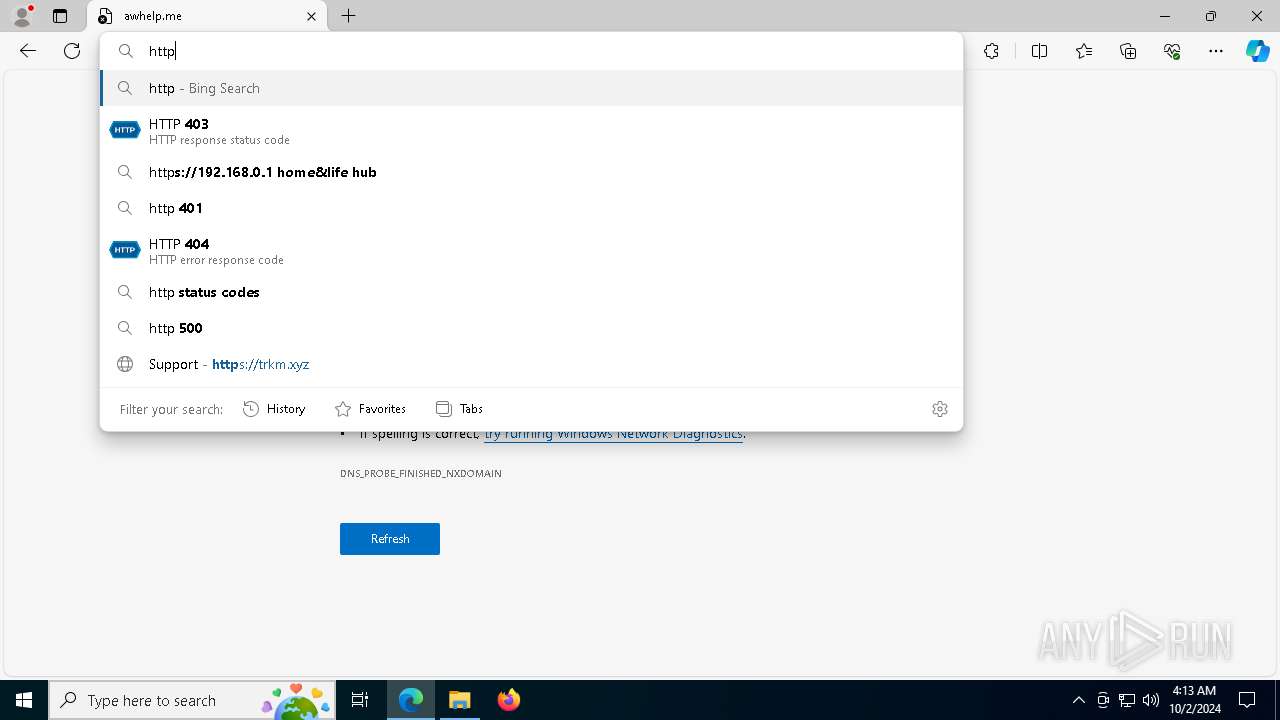The width and height of the screenshot is (1280, 720).
Task: Open the tab actions menu icon
Action: tap(60, 16)
